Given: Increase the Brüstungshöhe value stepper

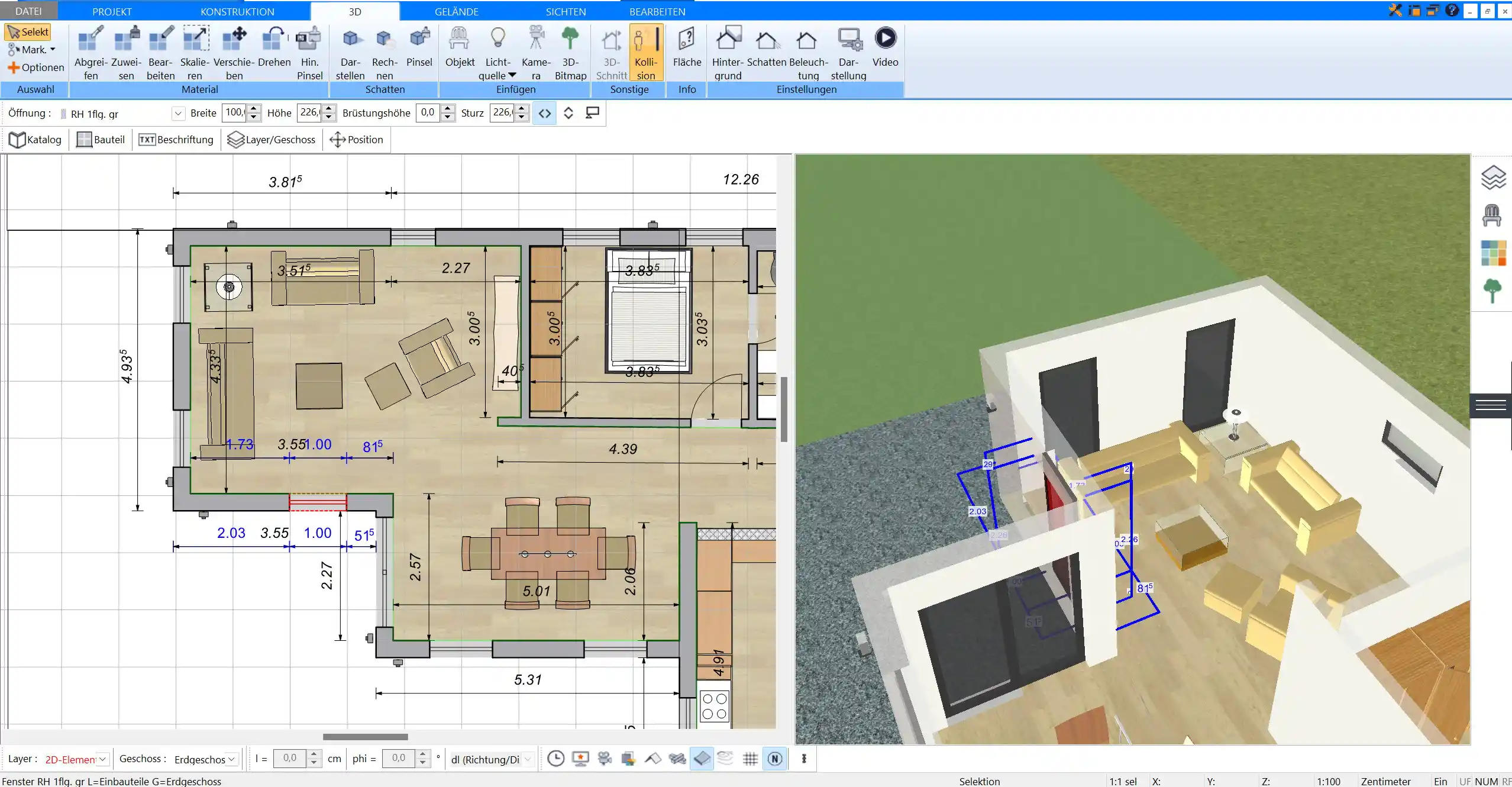Looking at the screenshot, I should click(x=448, y=108).
